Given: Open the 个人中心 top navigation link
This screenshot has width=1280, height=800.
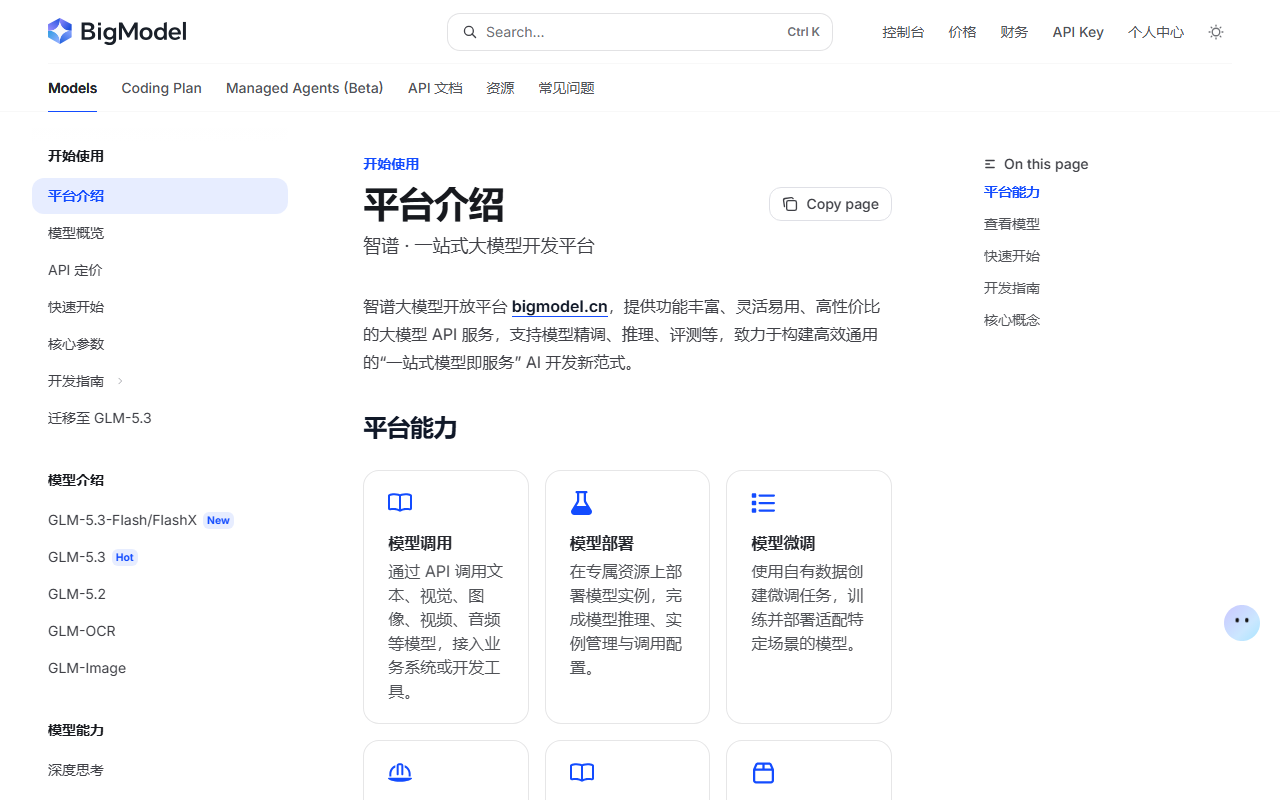Looking at the screenshot, I should click(1156, 32).
